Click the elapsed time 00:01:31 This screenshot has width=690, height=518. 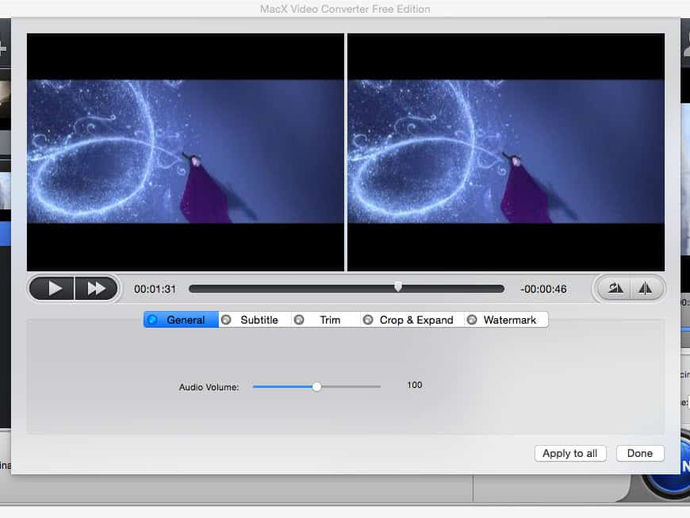pos(155,289)
